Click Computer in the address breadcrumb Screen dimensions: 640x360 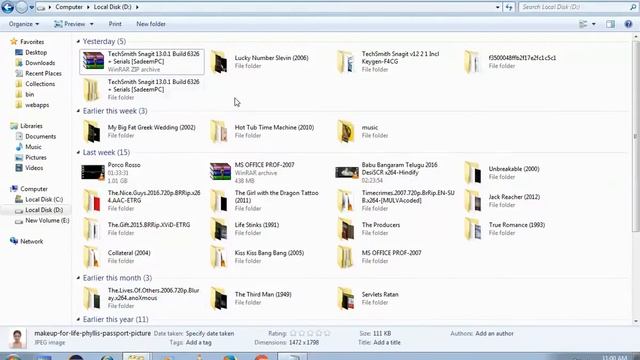tap(69, 7)
